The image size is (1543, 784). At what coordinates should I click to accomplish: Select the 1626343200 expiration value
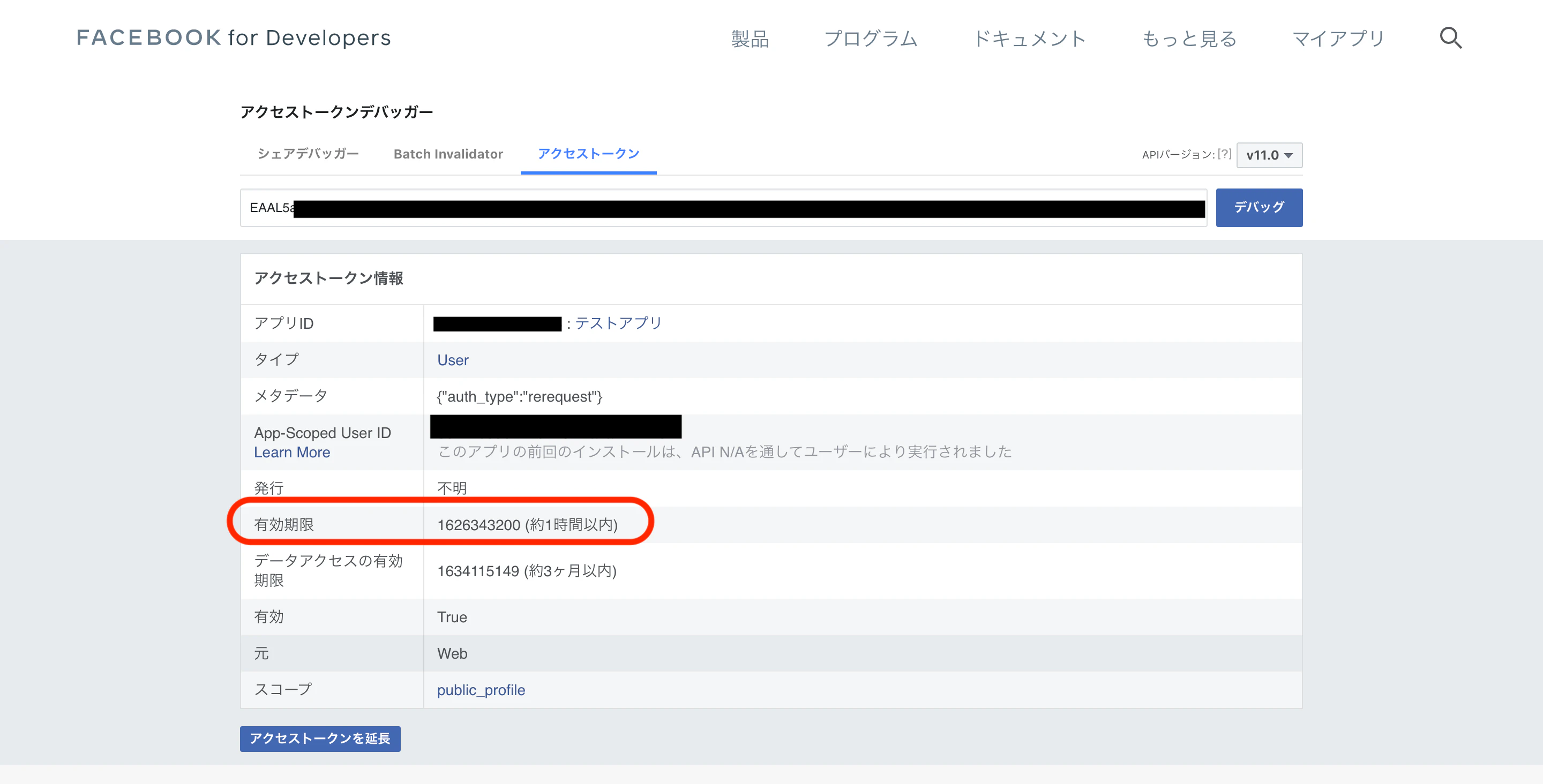pos(478,525)
